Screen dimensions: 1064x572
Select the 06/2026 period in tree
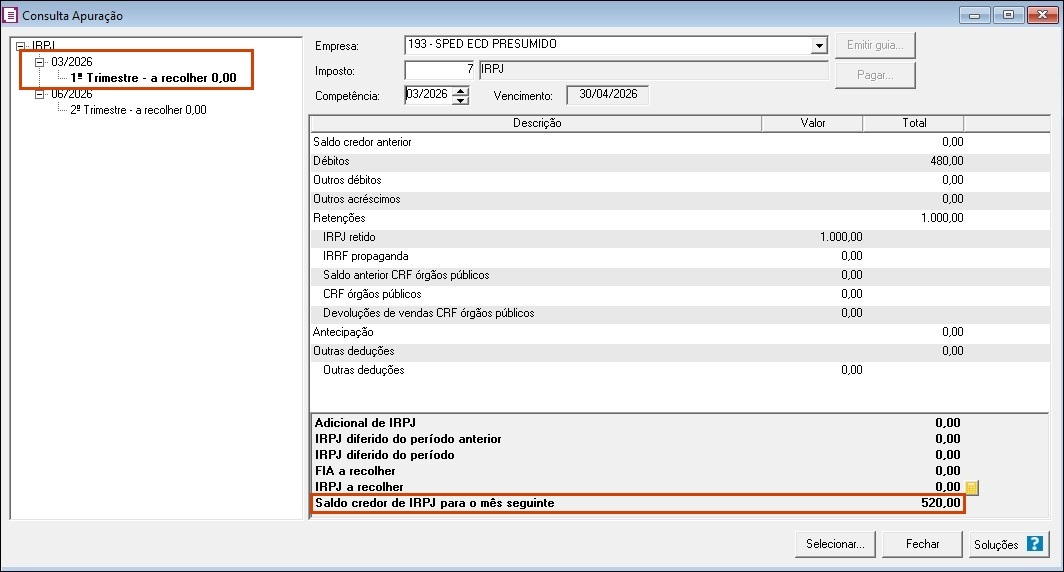click(72, 94)
